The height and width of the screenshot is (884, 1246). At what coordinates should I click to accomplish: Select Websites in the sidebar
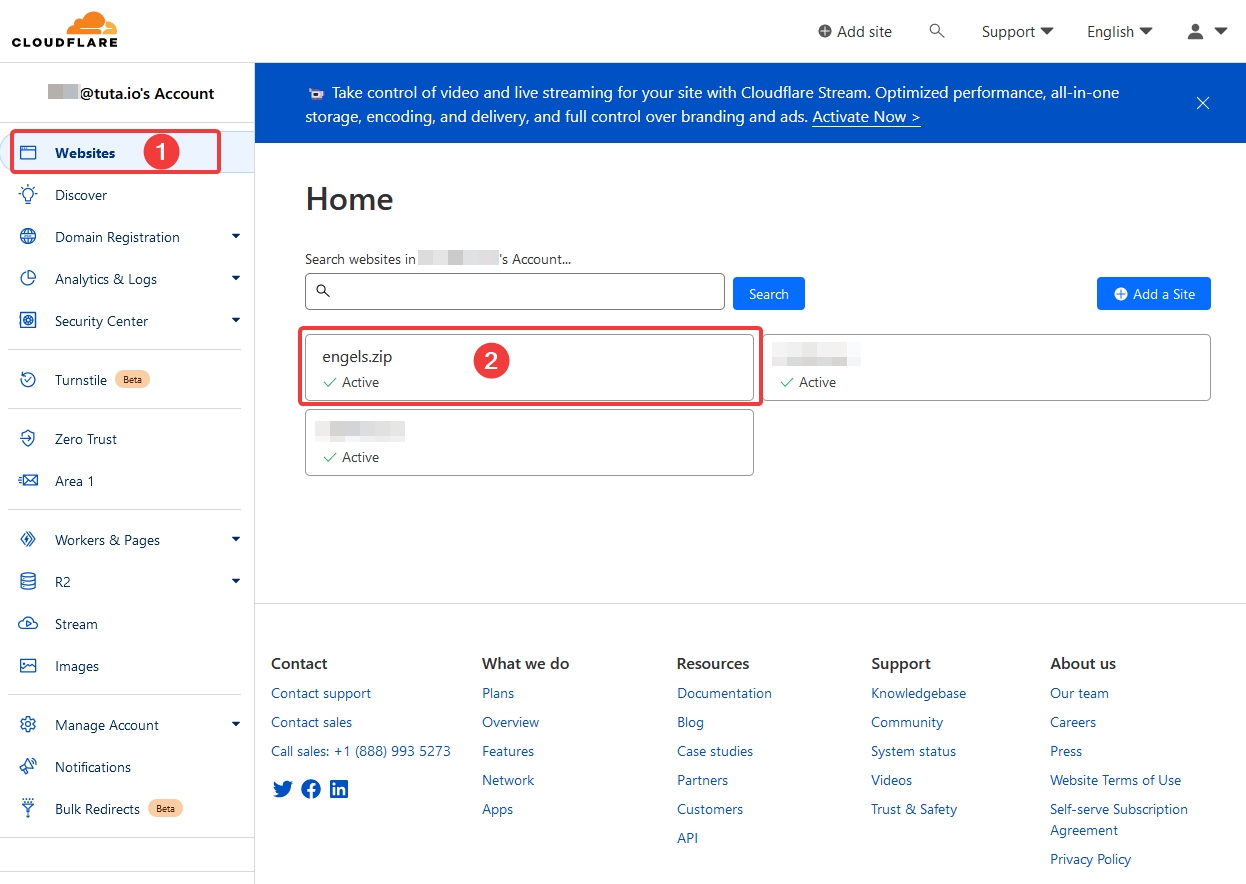click(x=85, y=153)
